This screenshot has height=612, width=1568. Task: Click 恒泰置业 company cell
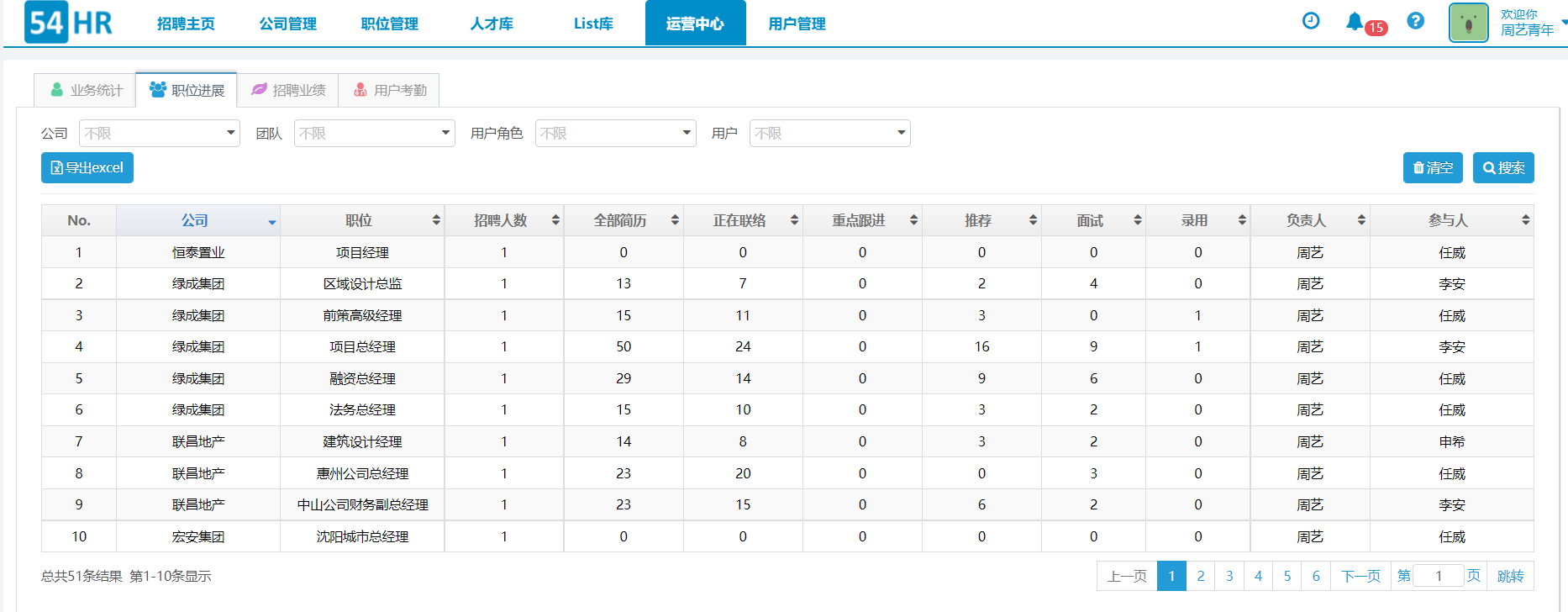pos(198,252)
